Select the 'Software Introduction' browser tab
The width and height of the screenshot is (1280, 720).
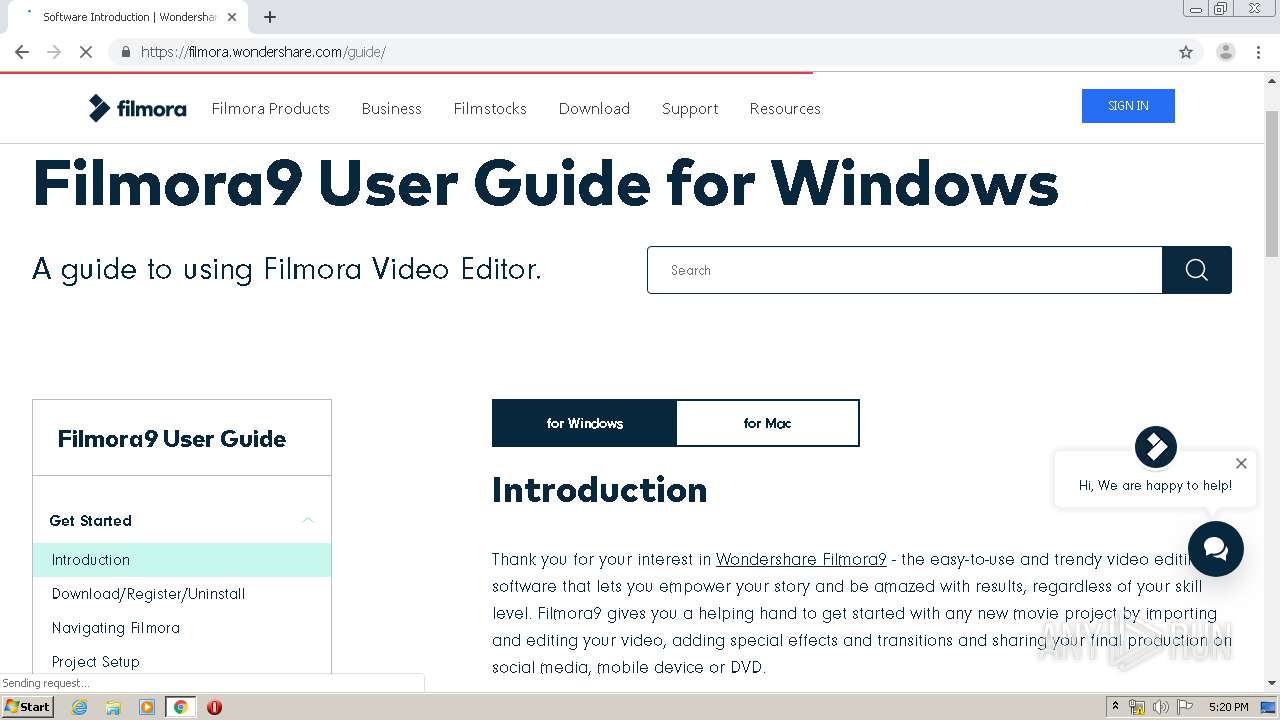click(x=128, y=17)
